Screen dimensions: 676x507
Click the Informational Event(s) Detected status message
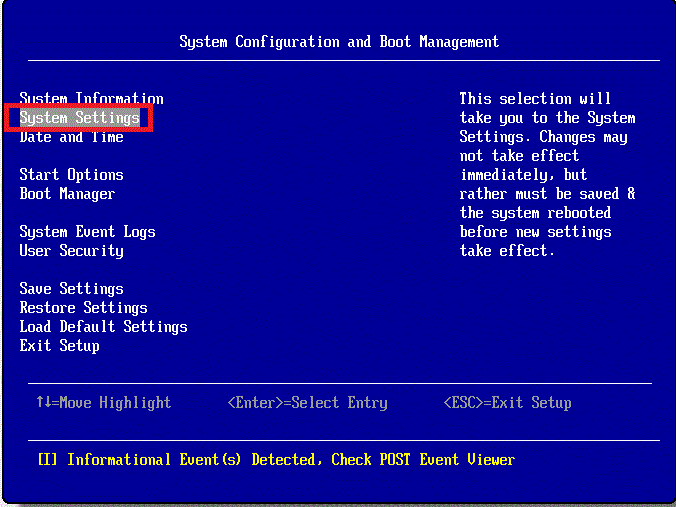[x=276, y=460]
